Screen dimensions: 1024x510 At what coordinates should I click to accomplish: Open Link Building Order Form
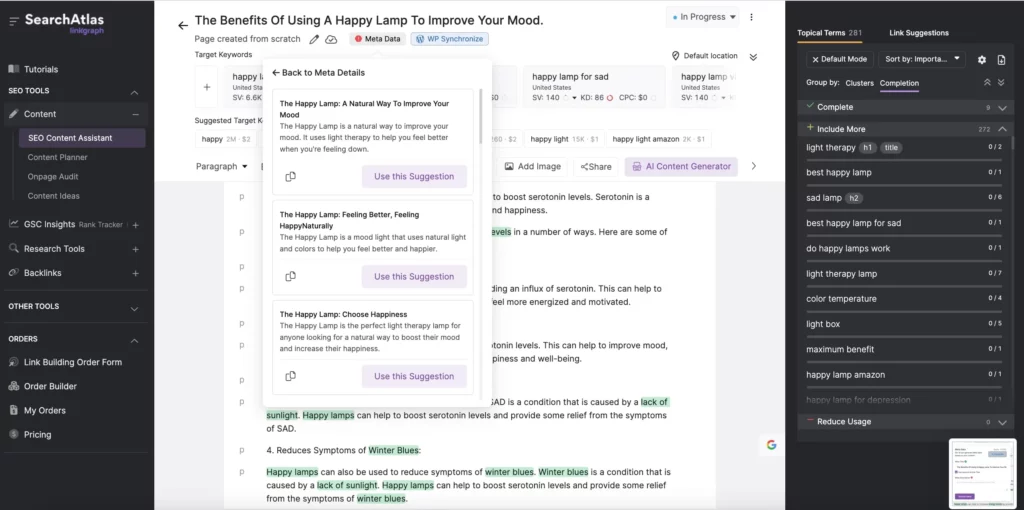[x=73, y=362]
